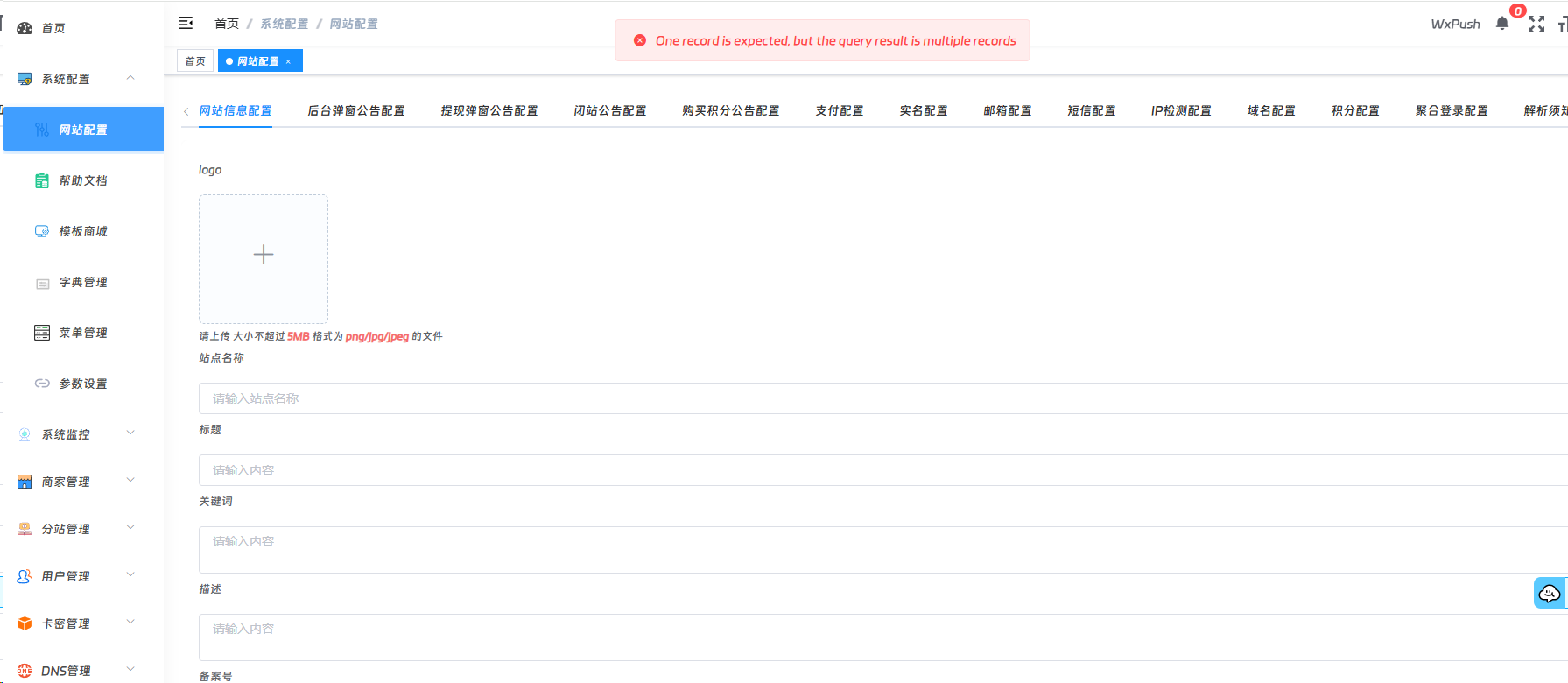Expand the 分站管理 menu arrow
Image resolution: width=1568 pixels, height=683 pixels.
[130, 527]
